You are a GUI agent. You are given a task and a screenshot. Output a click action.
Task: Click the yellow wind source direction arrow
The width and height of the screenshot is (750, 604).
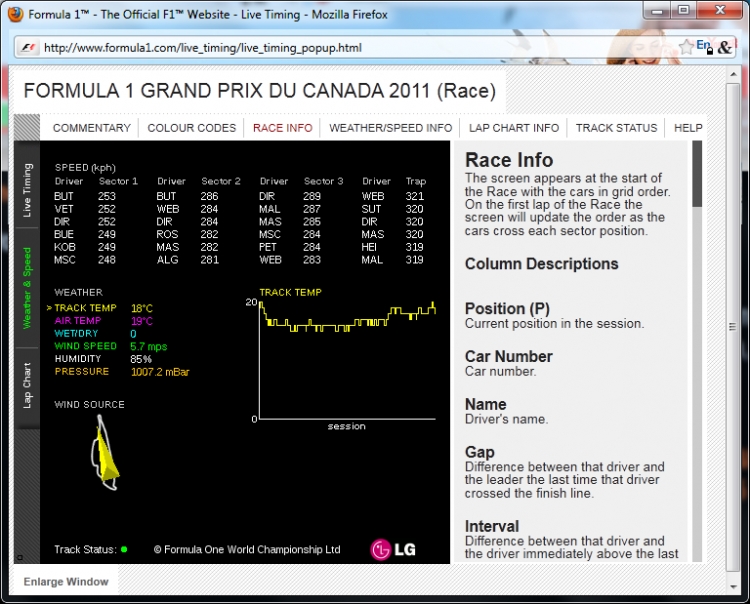[106, 454]
